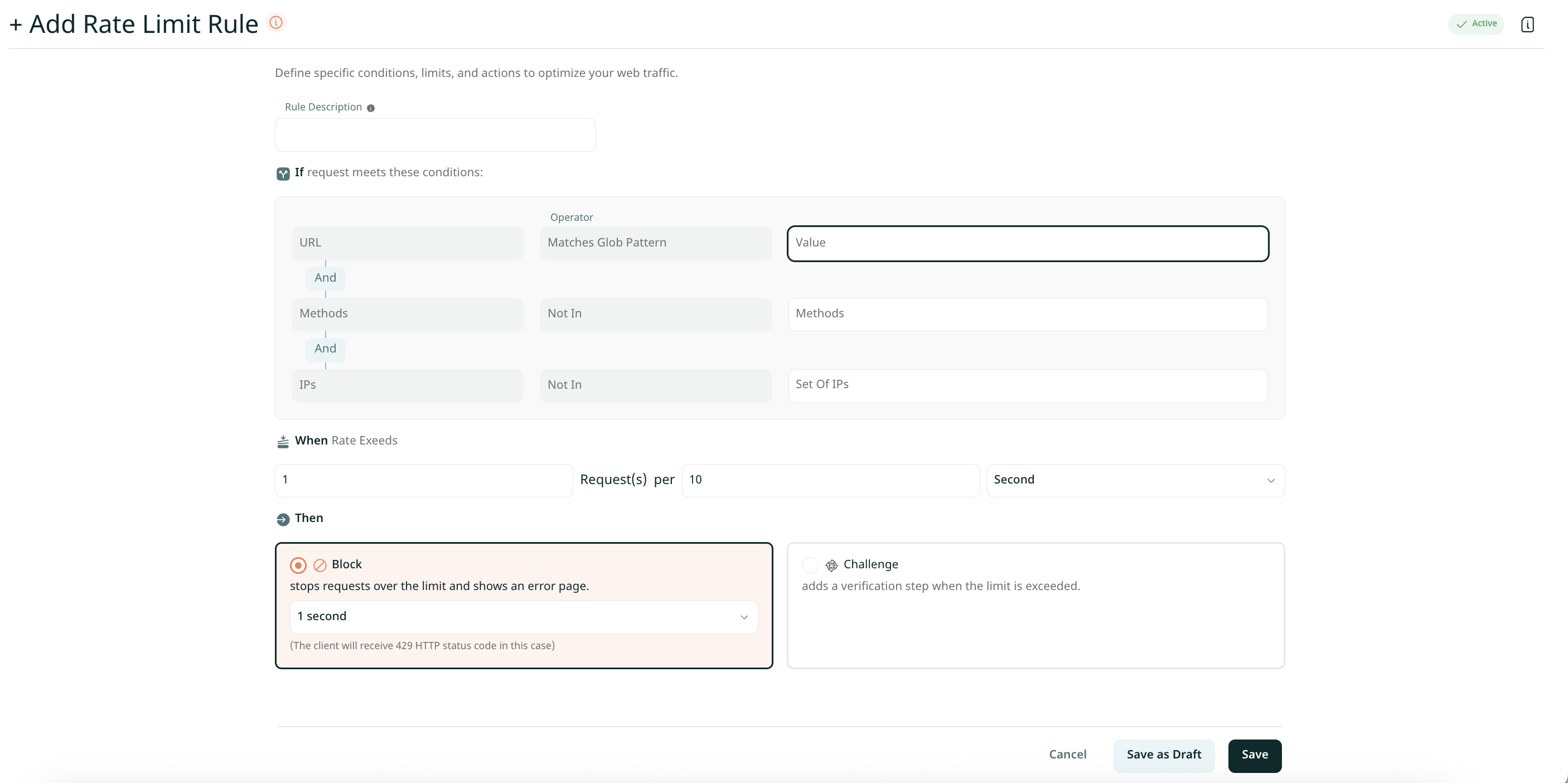Click the Set Of IPs input field

click(x=1028, y=385)
